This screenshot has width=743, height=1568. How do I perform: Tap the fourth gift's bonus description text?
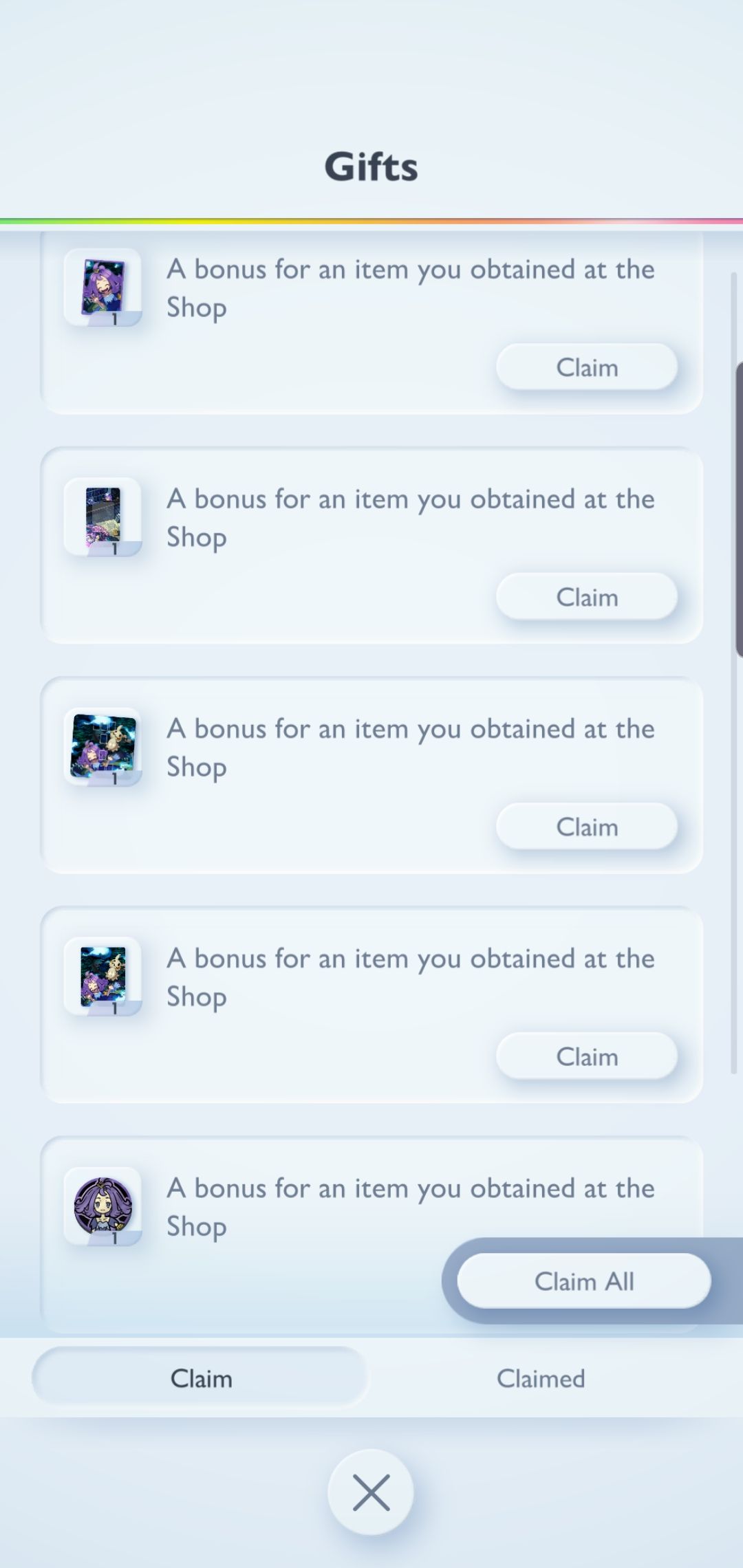[410, 977]
